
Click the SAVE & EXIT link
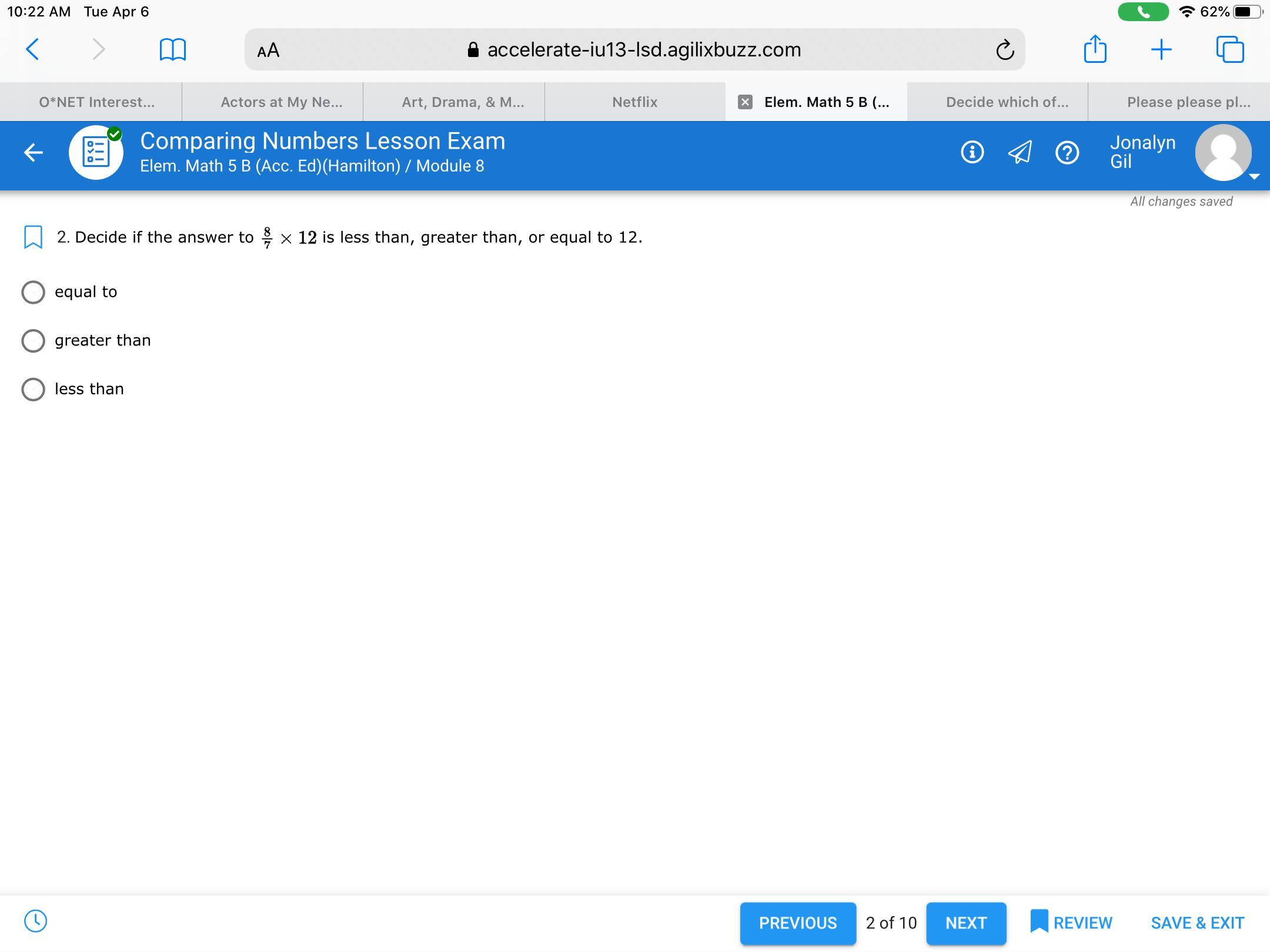(1197, 923)
